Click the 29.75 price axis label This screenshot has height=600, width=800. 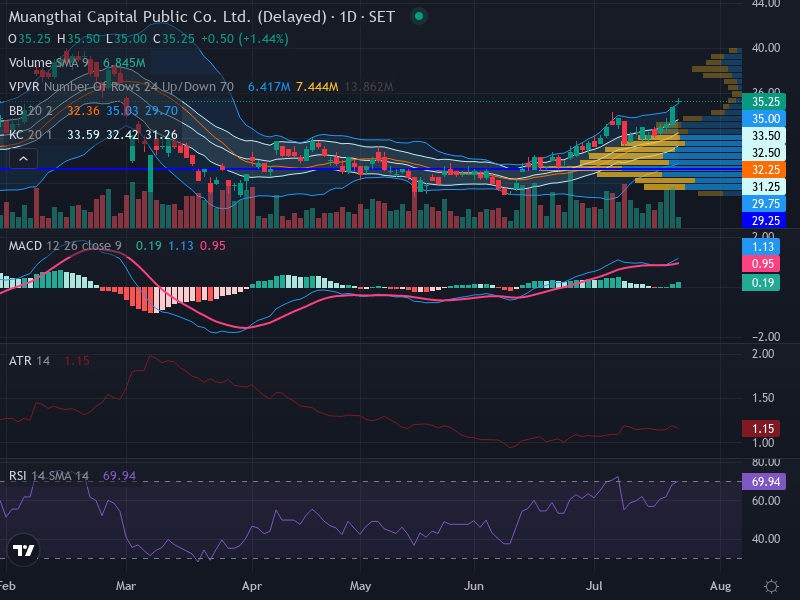click(x=764, y=204)
